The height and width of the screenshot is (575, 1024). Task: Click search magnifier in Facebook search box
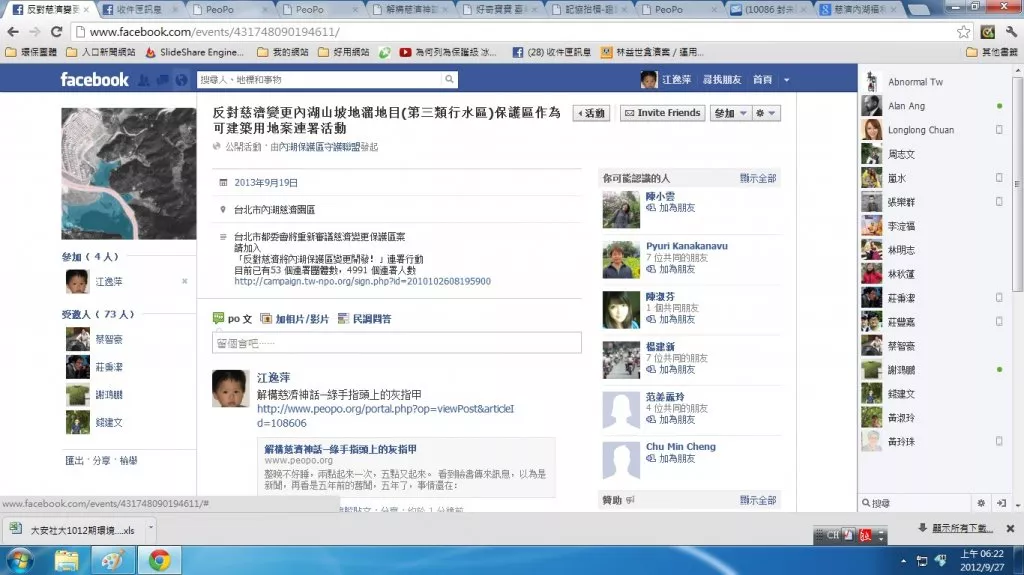[449, 79]
